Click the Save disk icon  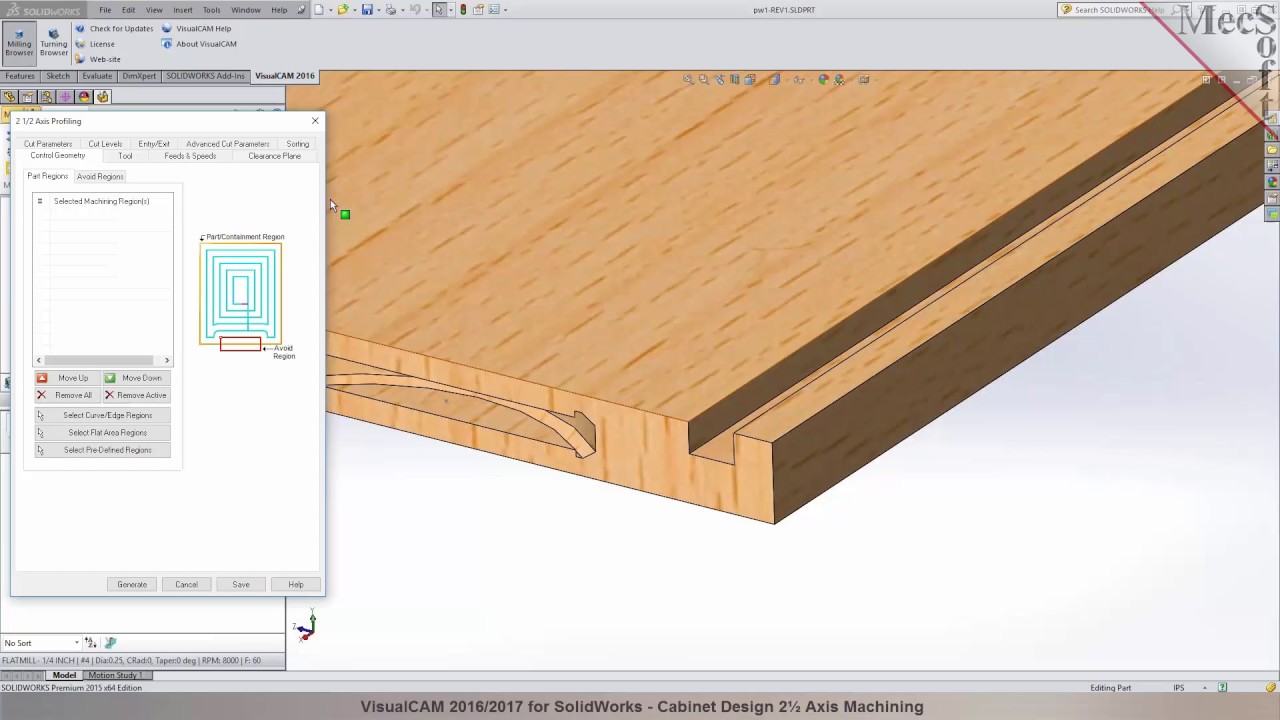pos(367,10)
